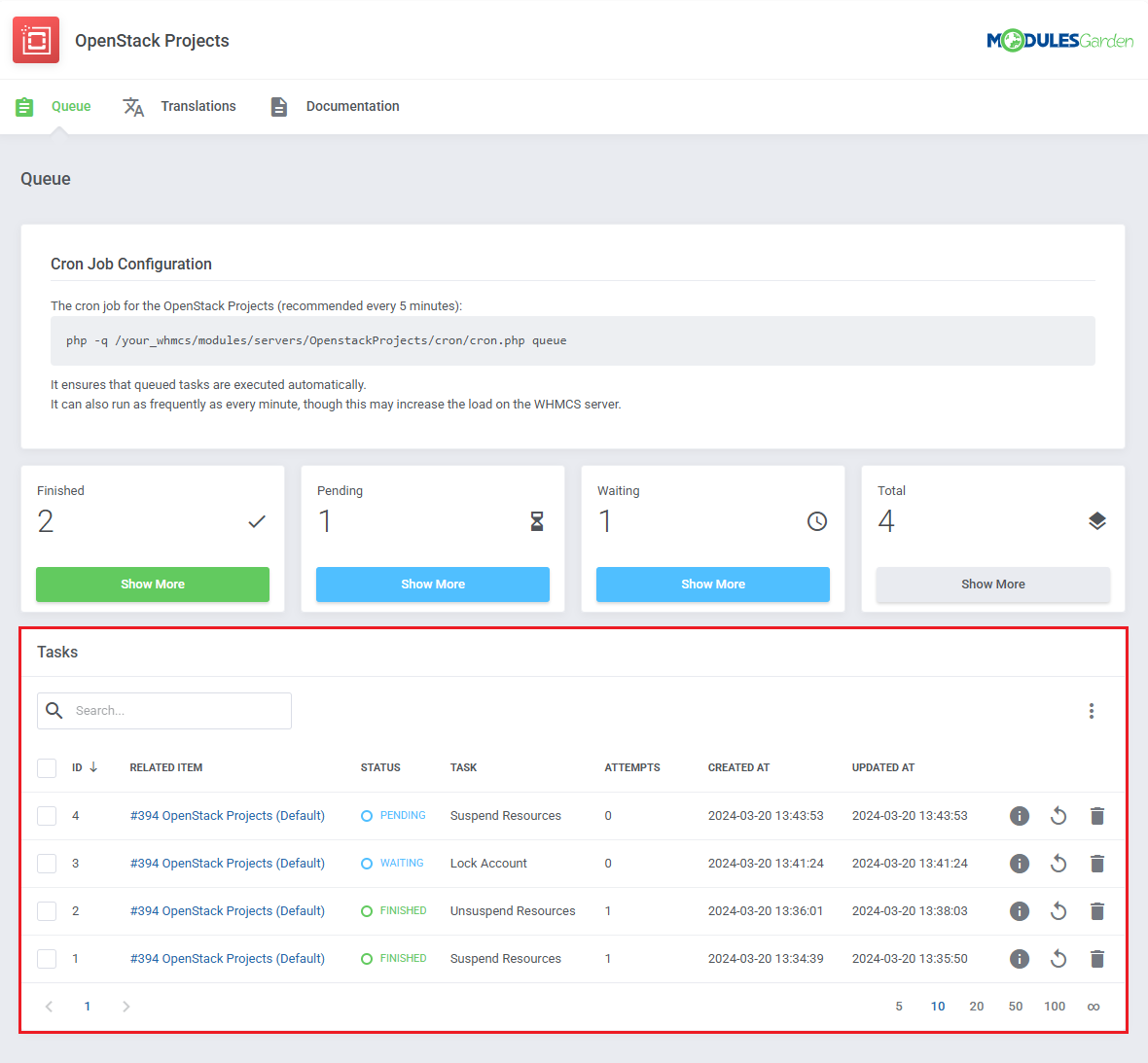The height and width of the screenshot is (1063, 1148).
Task: Click the Translations language icon
Action: (133, 107)
